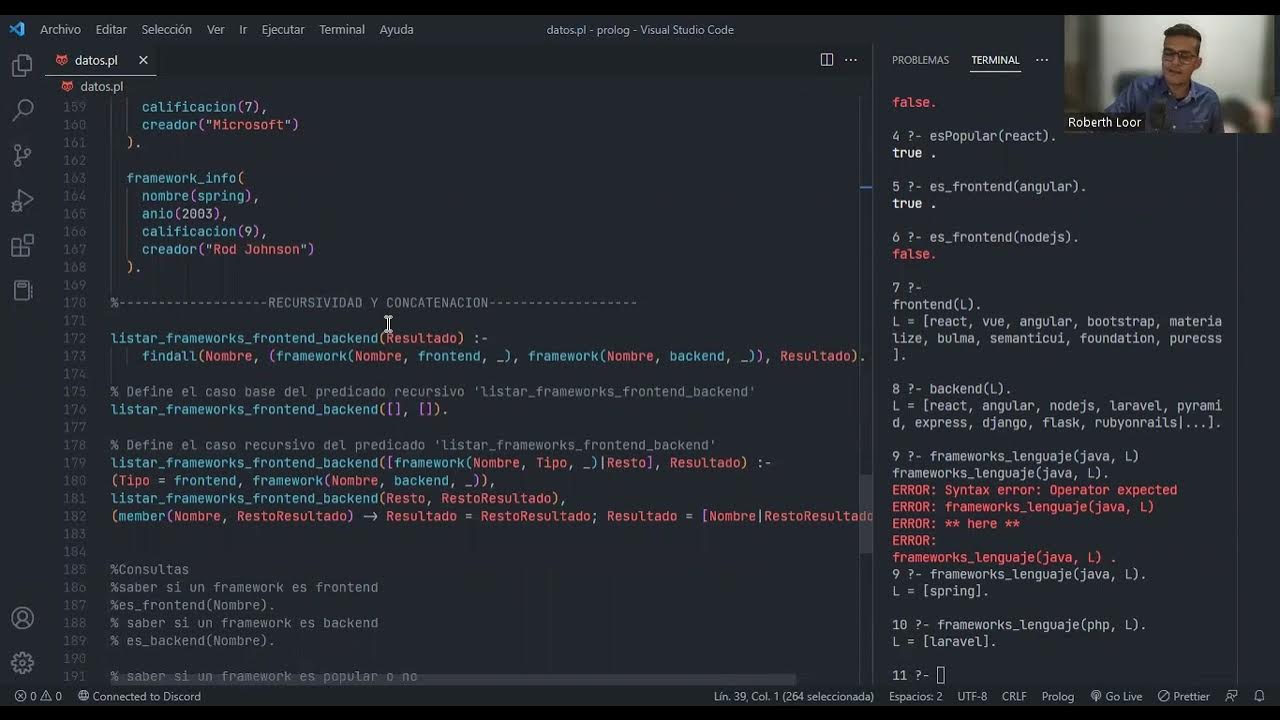Change end of line sequence CRLF
1280x720 pixels.
1014,696
